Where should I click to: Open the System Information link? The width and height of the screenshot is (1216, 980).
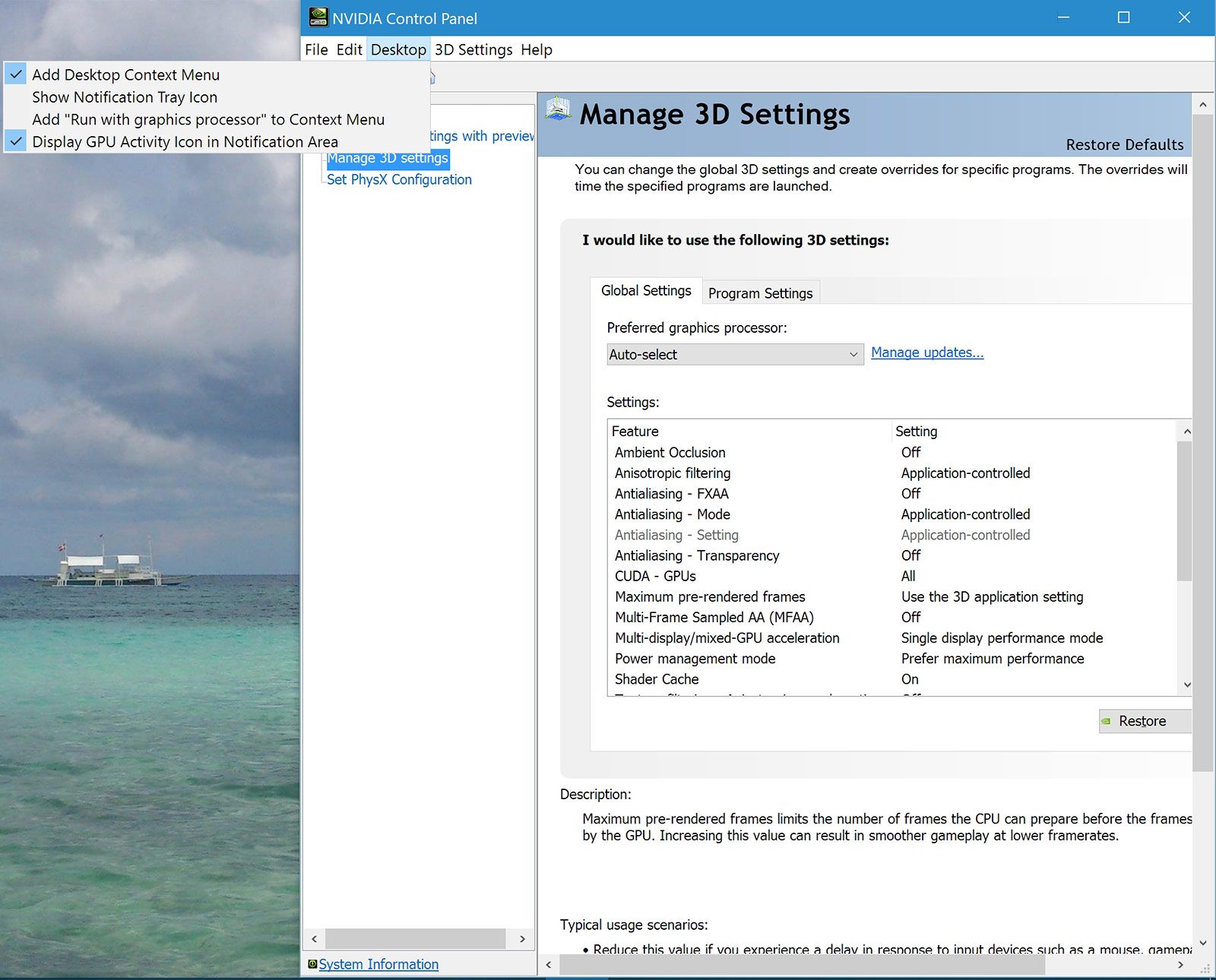[x=378, y=964]
